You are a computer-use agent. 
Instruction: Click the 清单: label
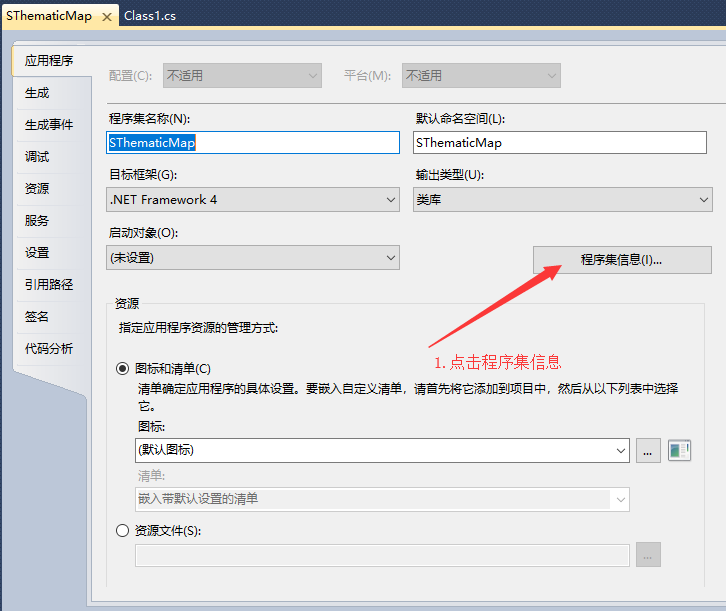[x=151, y=476]
